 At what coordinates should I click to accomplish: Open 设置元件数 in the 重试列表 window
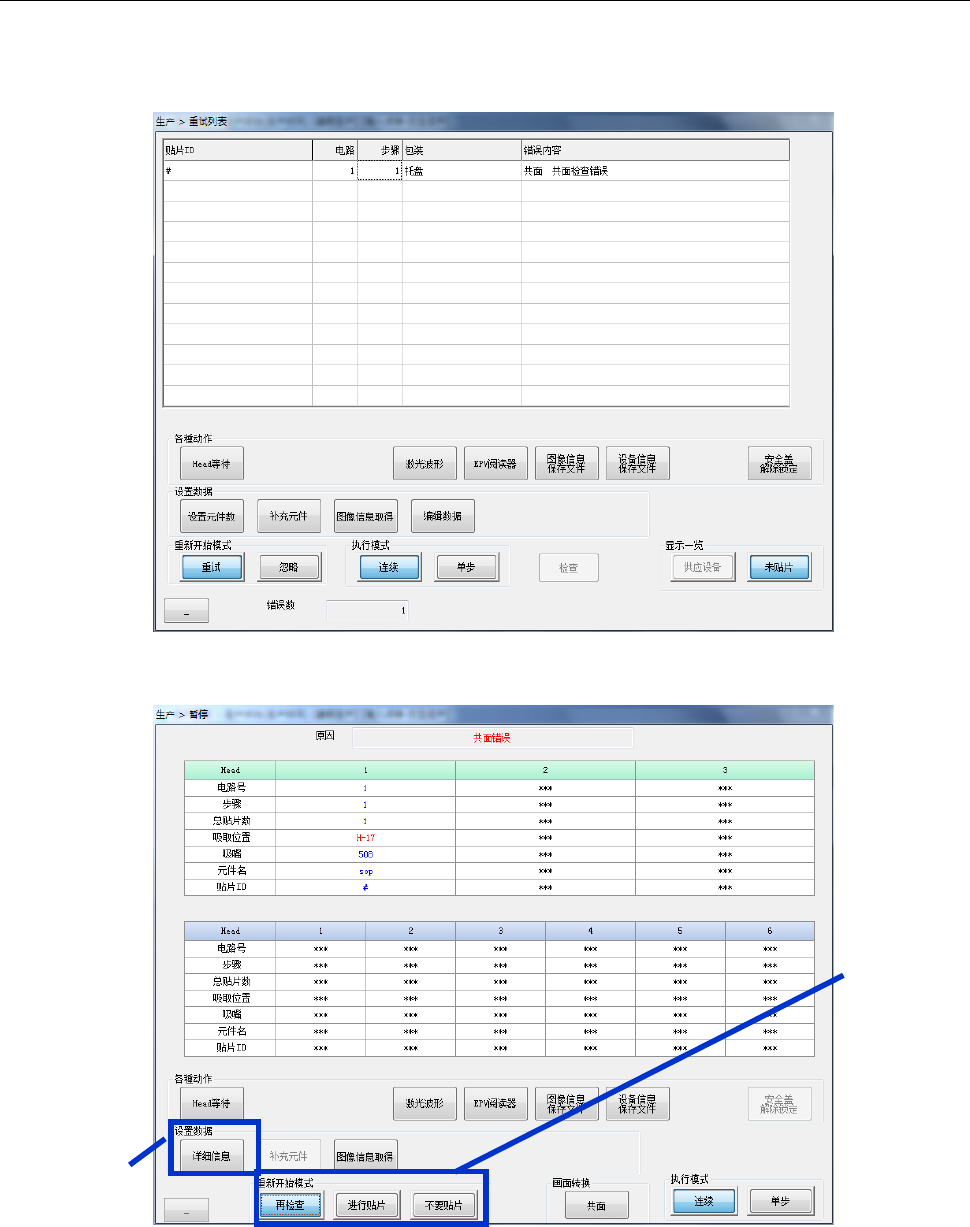tap(211, 517)
